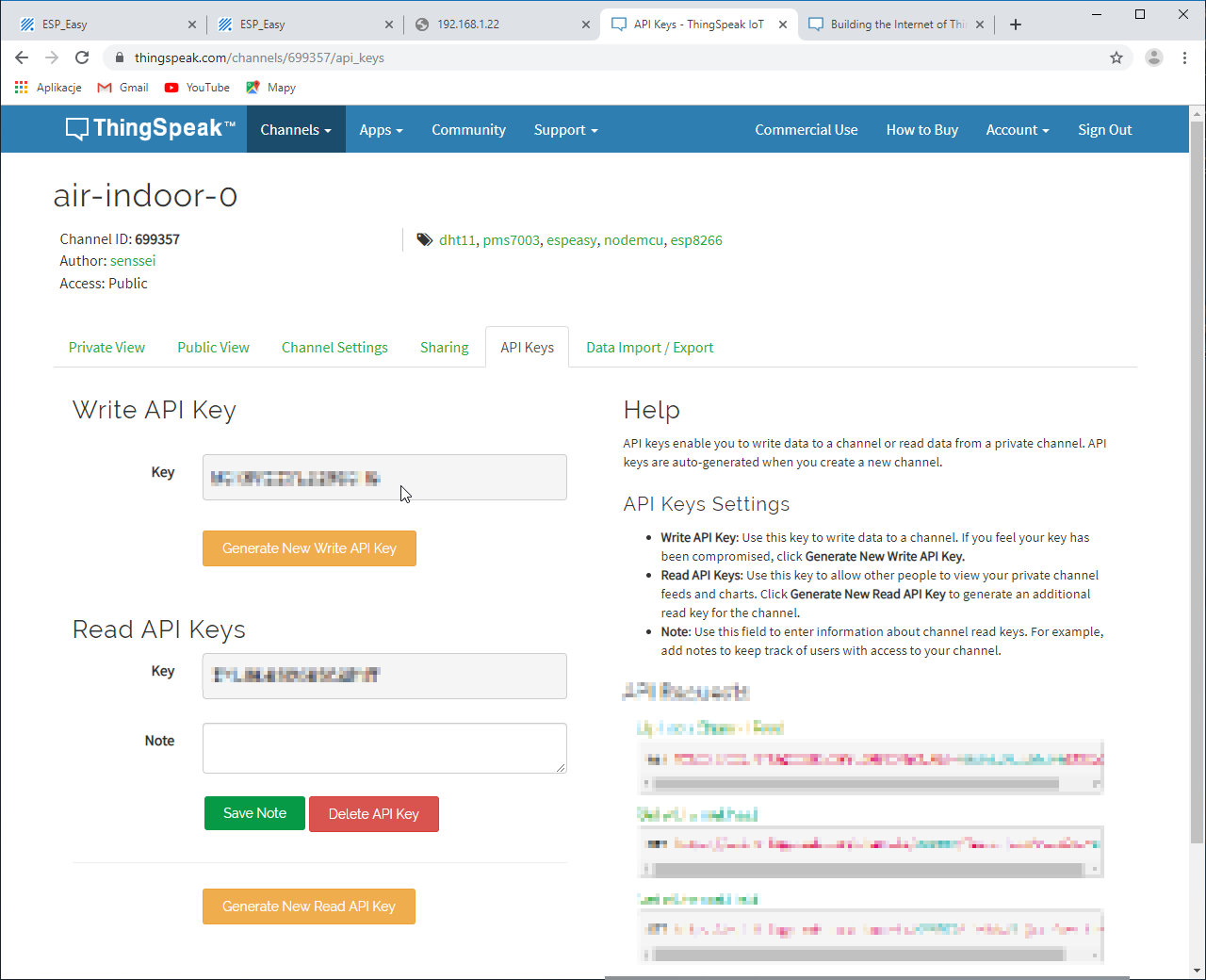Viewport: 1206px width, 980px height.
Task: Sign Out of ThingSpeak
Action: [1105, 130]
